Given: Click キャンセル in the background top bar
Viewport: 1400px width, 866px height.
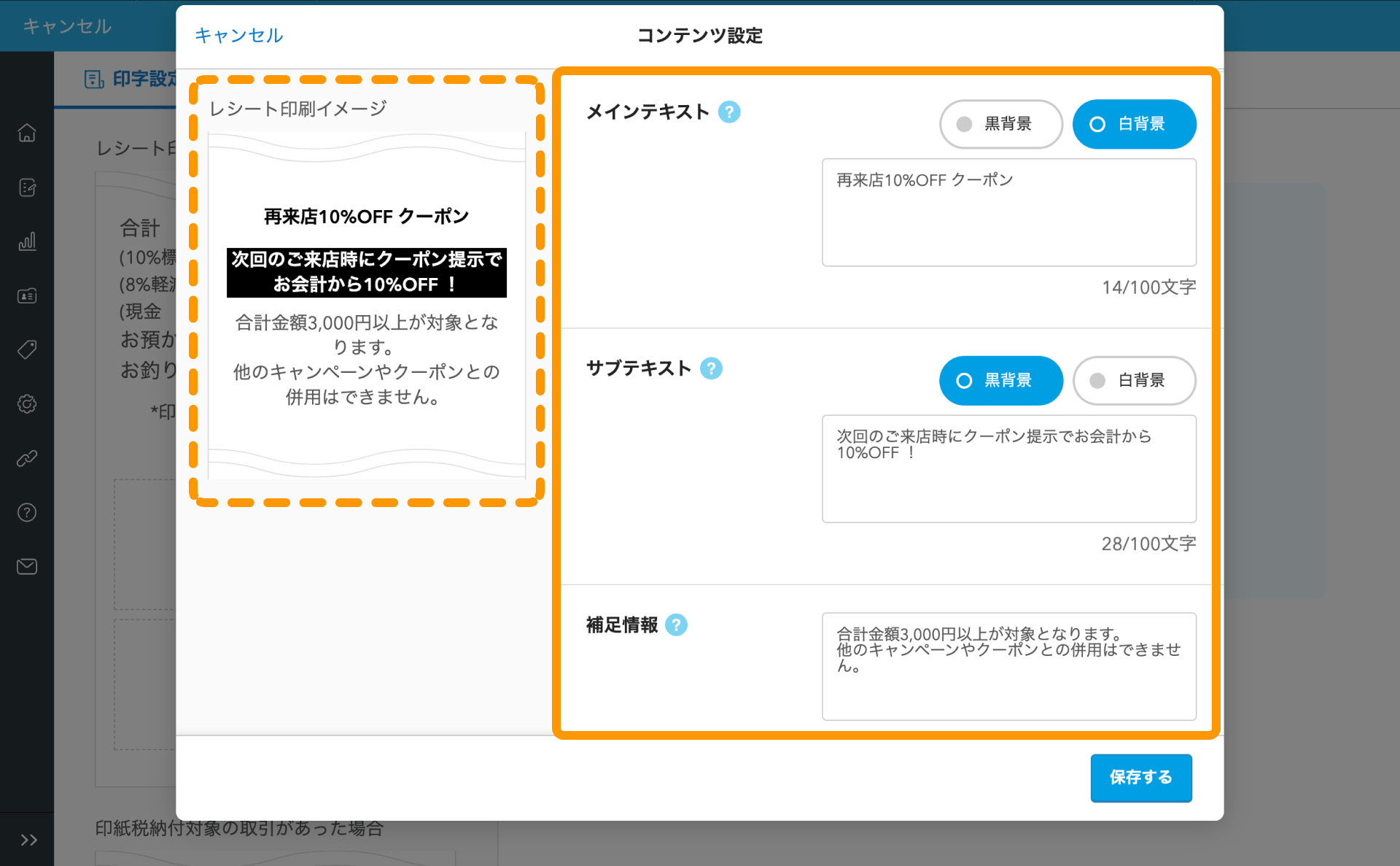Looking at the screenshot, I should click(x=67, y=26).
